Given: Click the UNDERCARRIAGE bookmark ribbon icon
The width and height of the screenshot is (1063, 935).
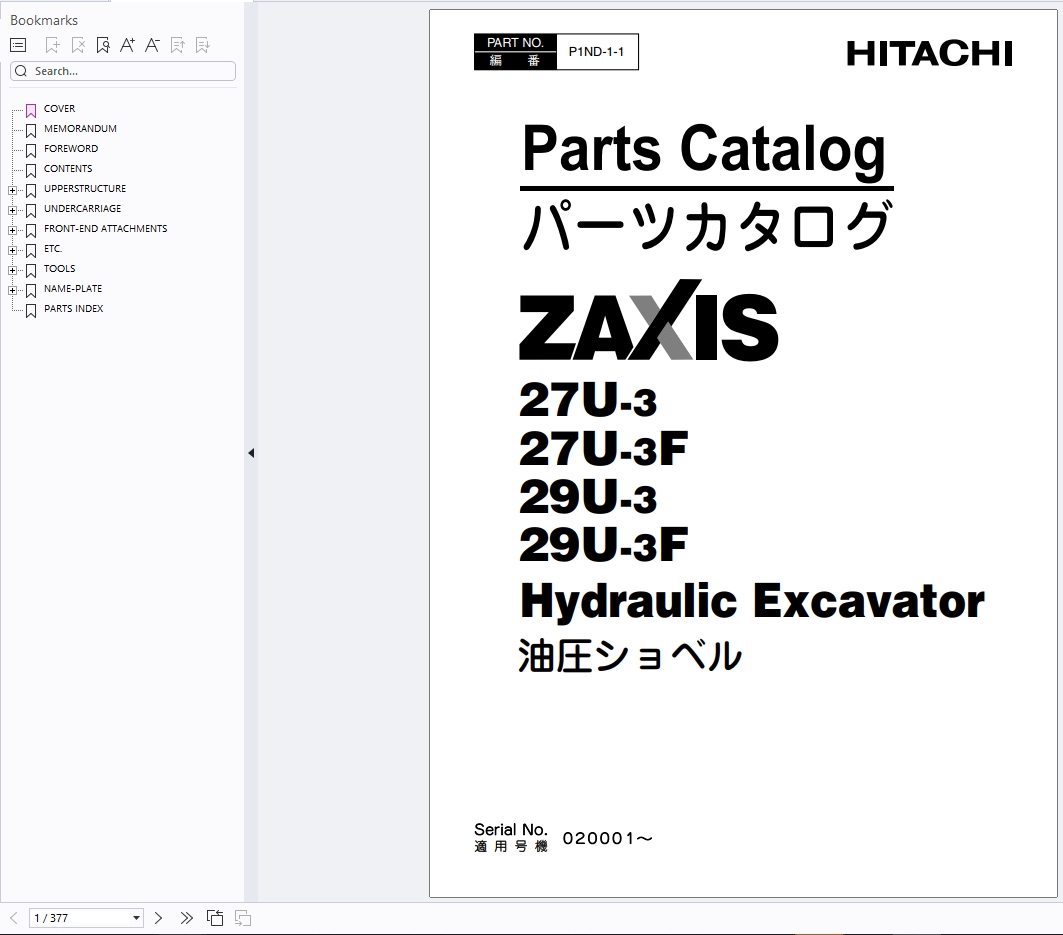Looking at the screenshot, I should click(31, 211).
